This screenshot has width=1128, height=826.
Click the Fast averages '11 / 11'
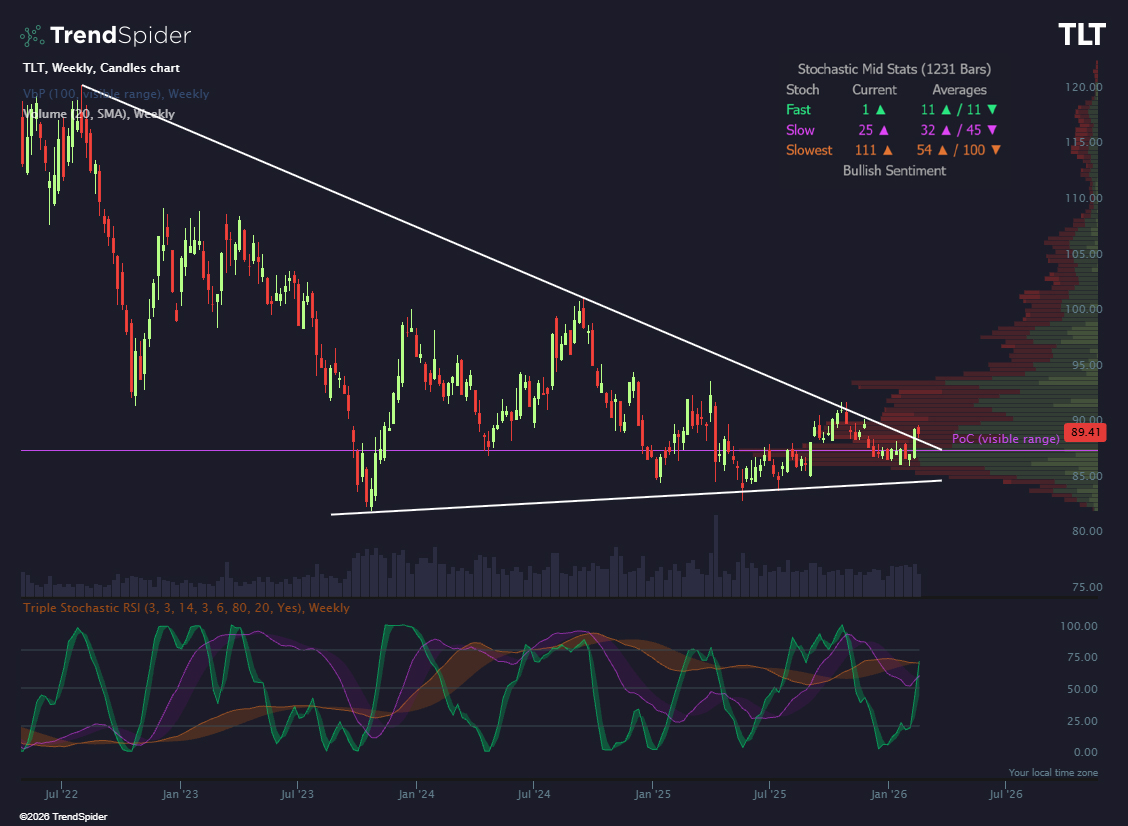point(959,109)
